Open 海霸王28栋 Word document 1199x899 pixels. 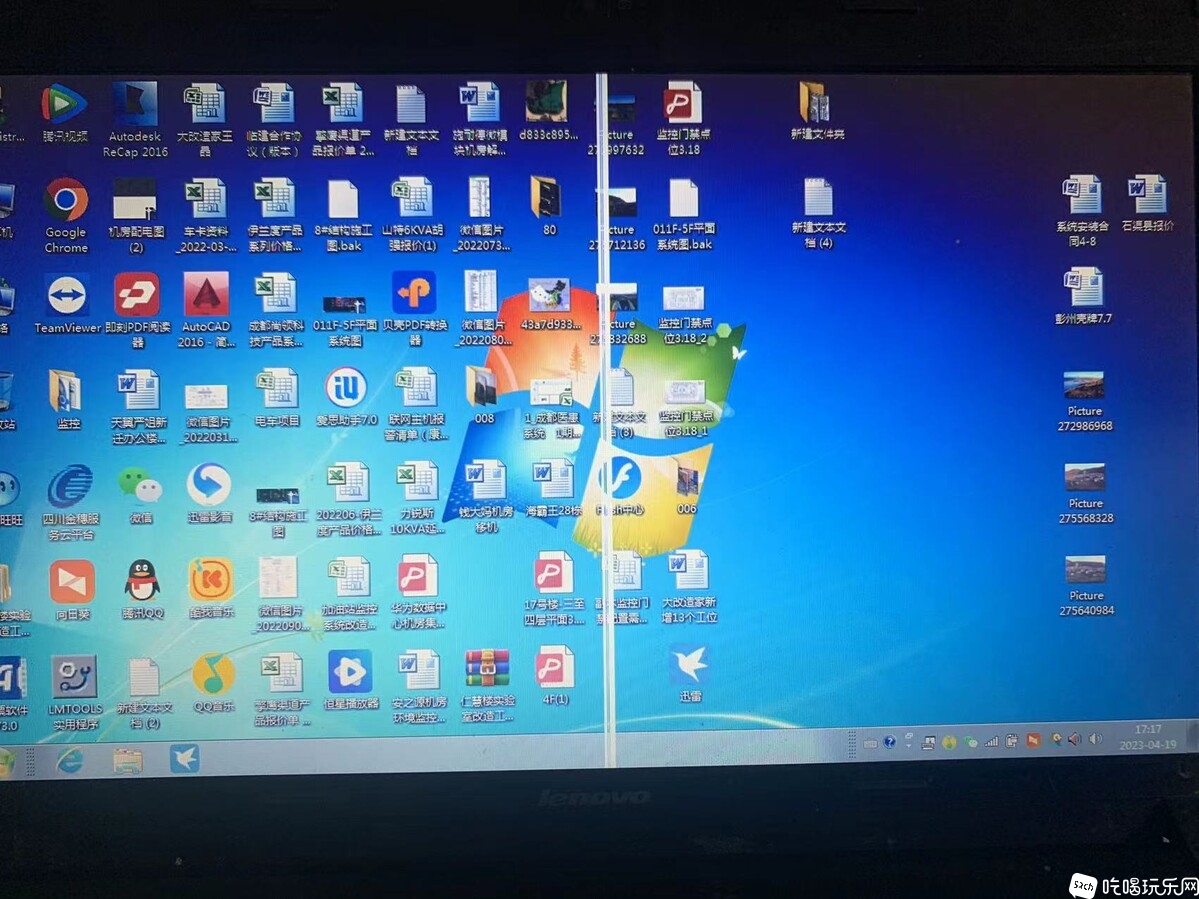click(554, 487)
